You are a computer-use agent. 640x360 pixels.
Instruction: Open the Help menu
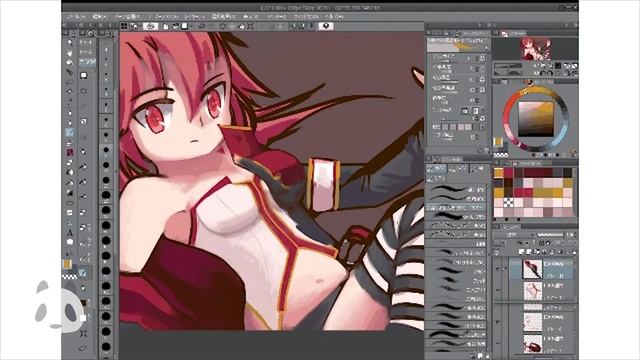(x=335, y=17)
